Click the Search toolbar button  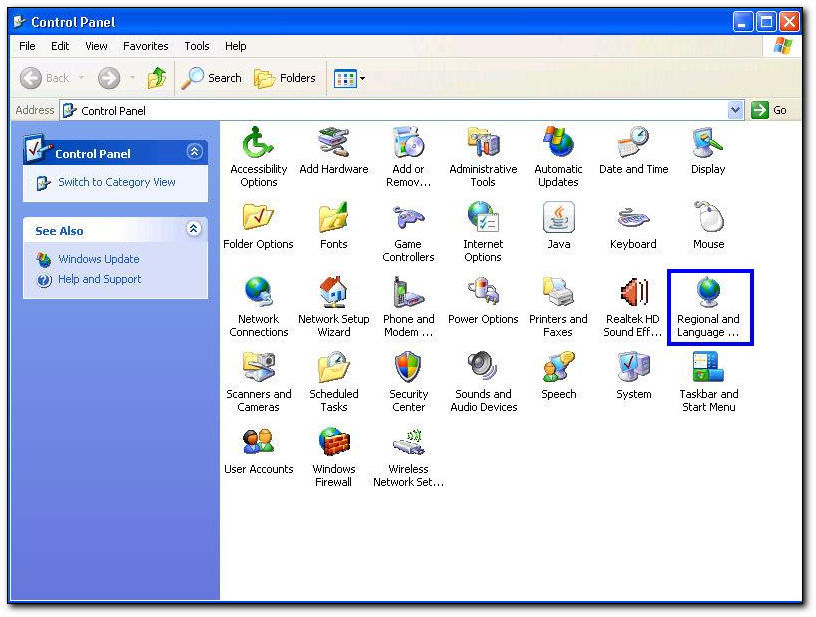coord(211,78)
